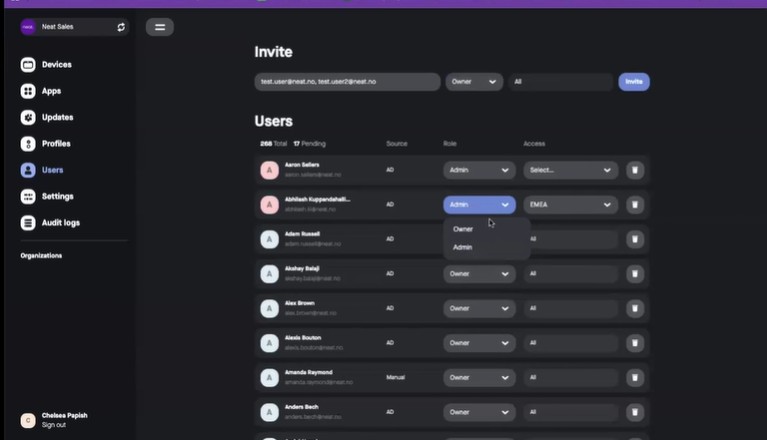Toggle the hamburger menu button
Image resolution: width=767 pixels, height=440 pixels.
[x=159, y=27]
